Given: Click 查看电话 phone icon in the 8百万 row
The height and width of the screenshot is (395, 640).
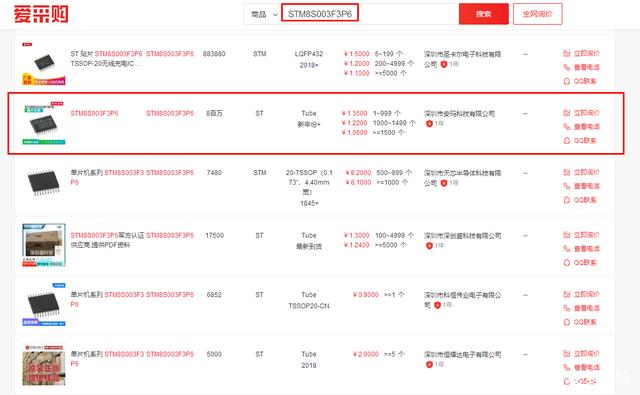Looking at the screenshot, I should tap(567, 126).
